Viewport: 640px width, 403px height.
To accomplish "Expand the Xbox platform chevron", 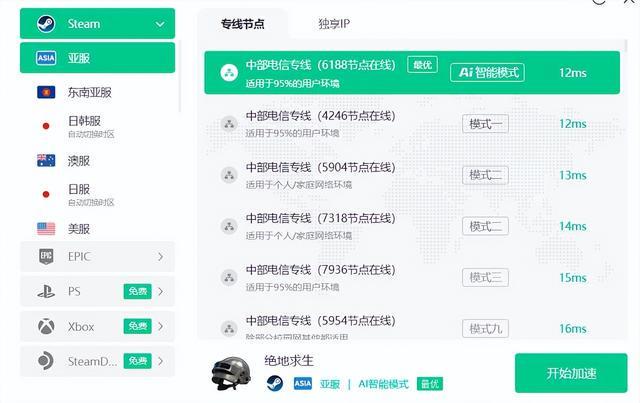I will (160, 326).
